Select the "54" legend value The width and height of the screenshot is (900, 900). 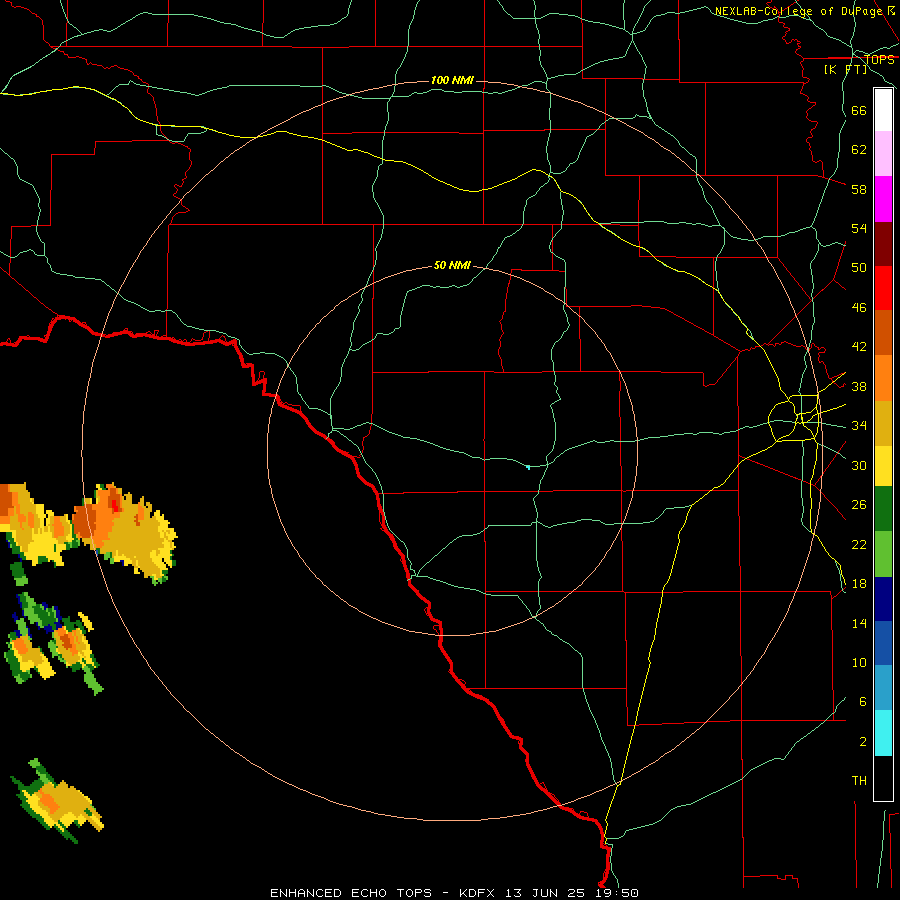[859, 228]
